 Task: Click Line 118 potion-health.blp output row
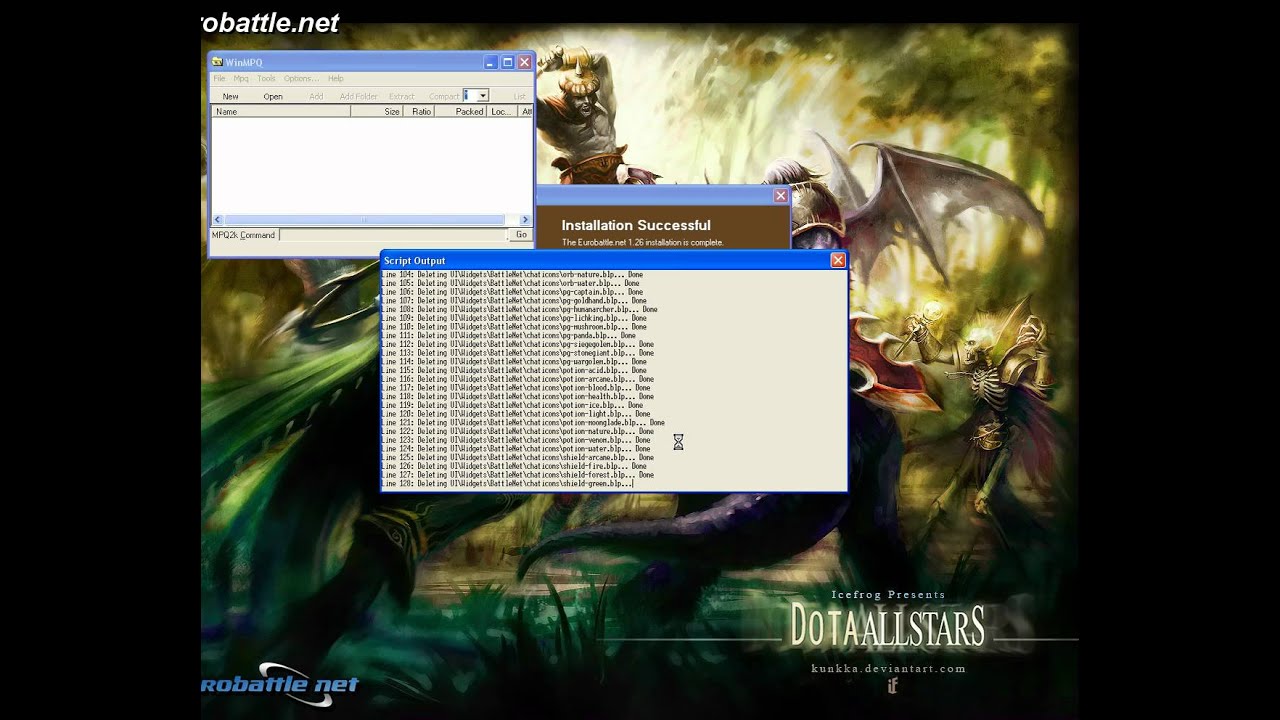[x=517, y=396]
